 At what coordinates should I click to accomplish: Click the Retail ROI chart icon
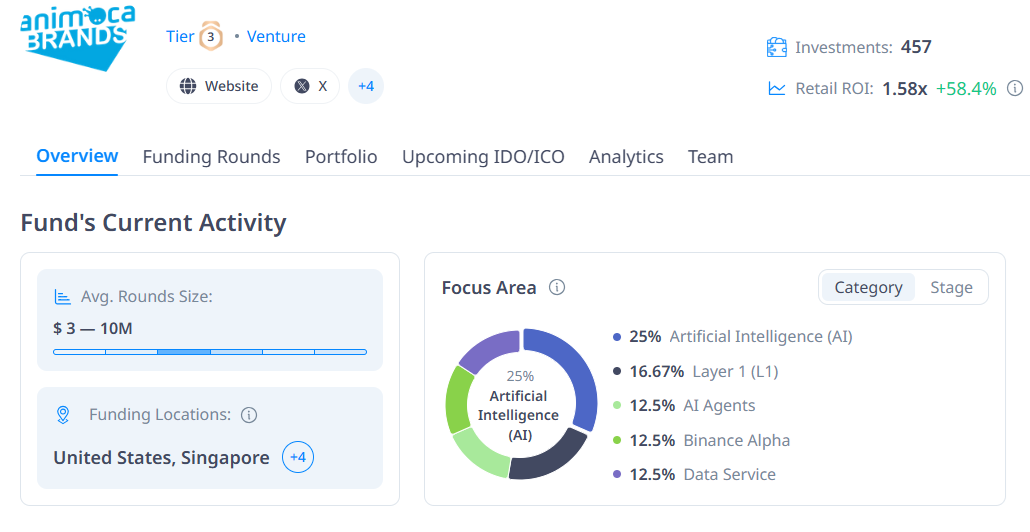coord(777,88)
